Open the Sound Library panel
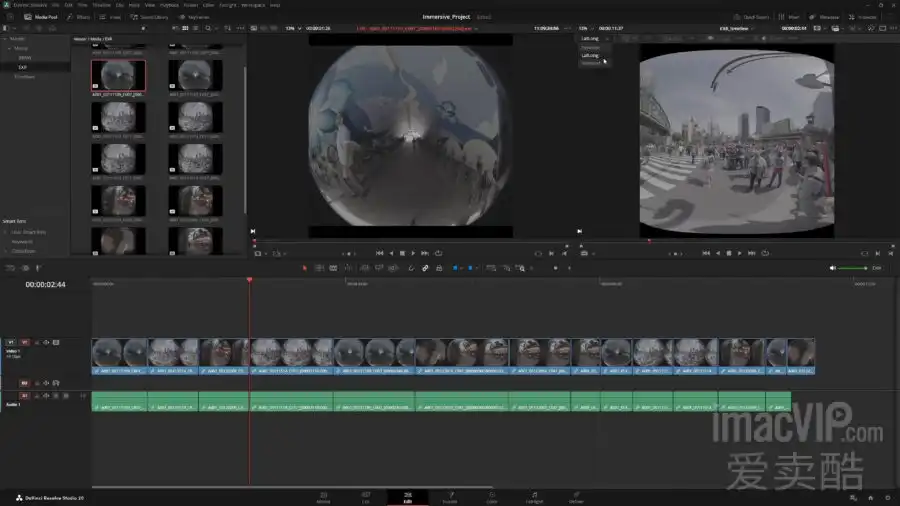The height and width of the screenshot is (506, 900). click(x=149, y=17)
